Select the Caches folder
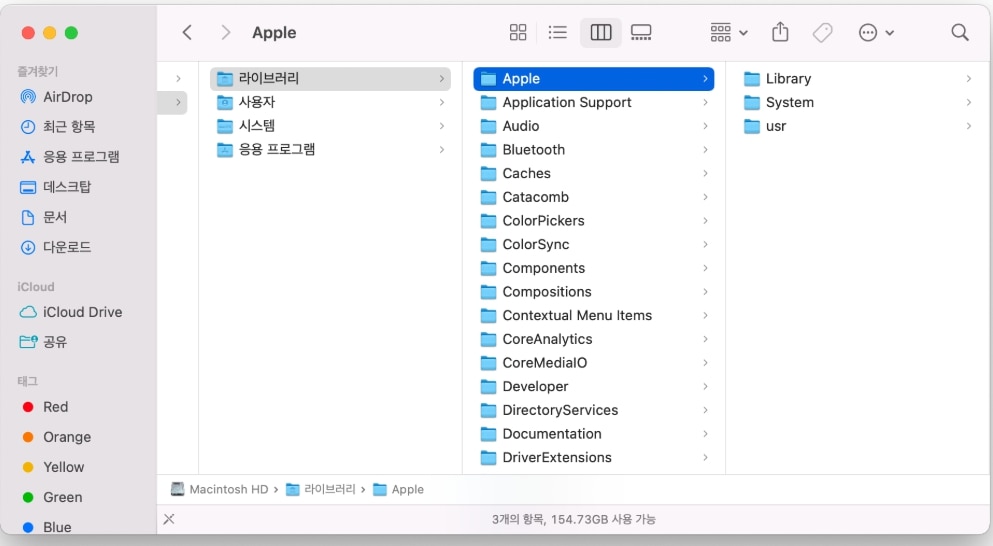The width and height of the screenshot is (993, 546). pyautogui.click(x=593, y=173)
